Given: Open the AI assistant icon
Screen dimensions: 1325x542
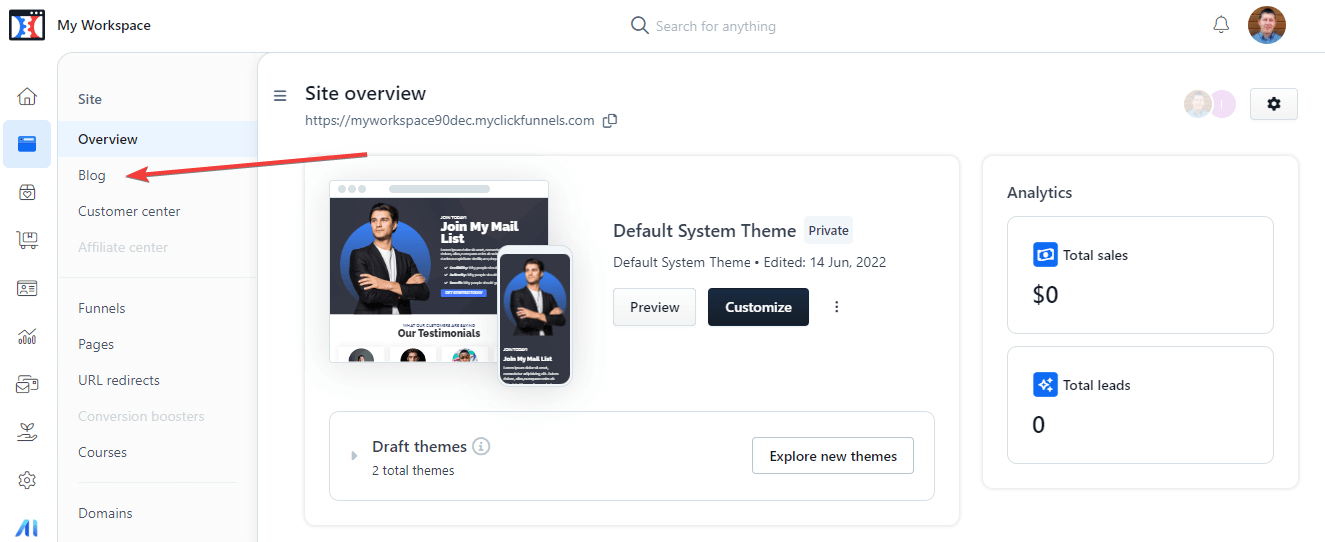Looking at the screenshot, I should pos(27,527).
